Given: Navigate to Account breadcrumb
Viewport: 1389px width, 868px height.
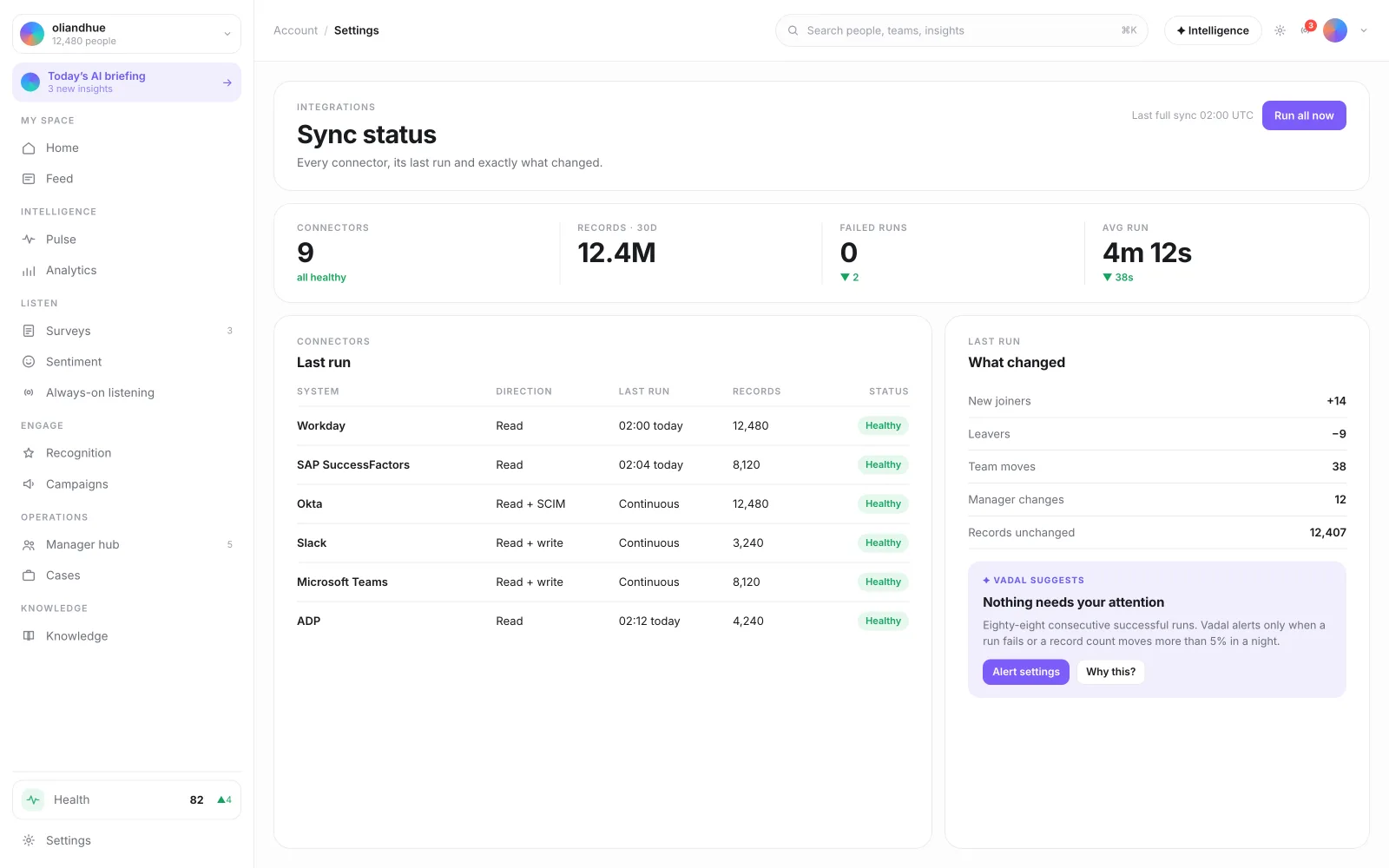Looking at the screenshot, I should coord(295,30).
